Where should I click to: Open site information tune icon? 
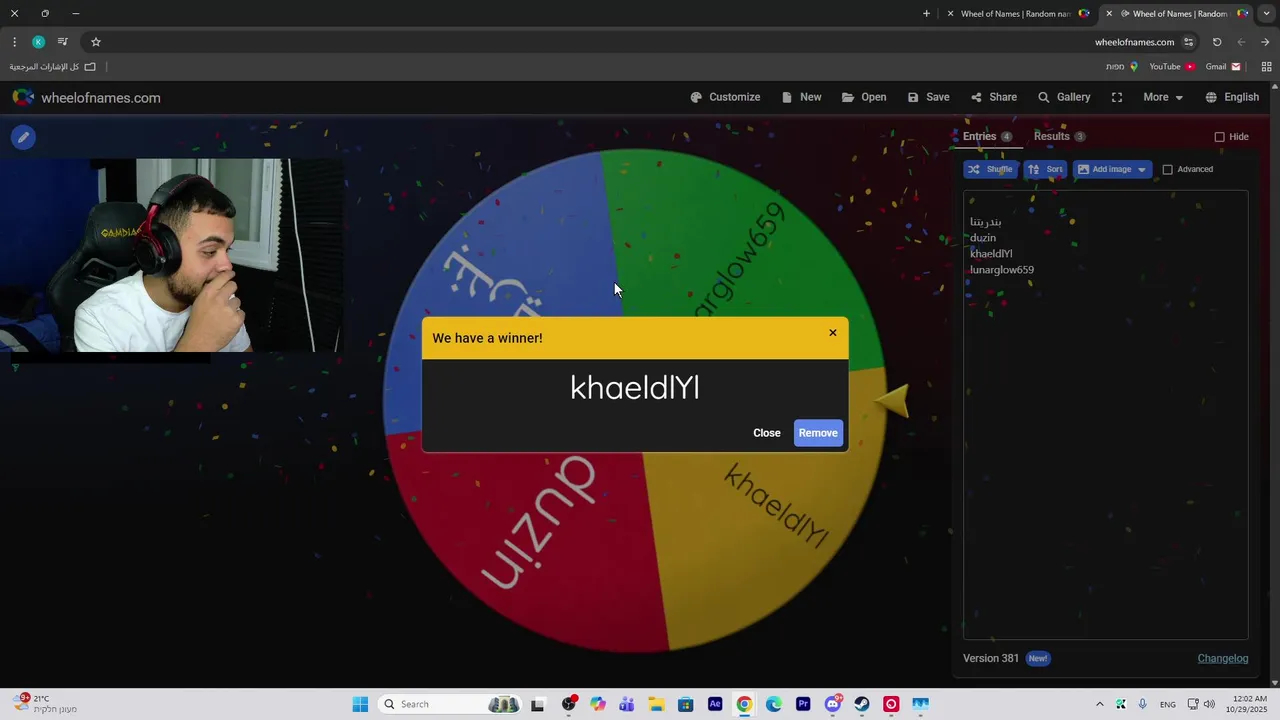pos(1188,42)
